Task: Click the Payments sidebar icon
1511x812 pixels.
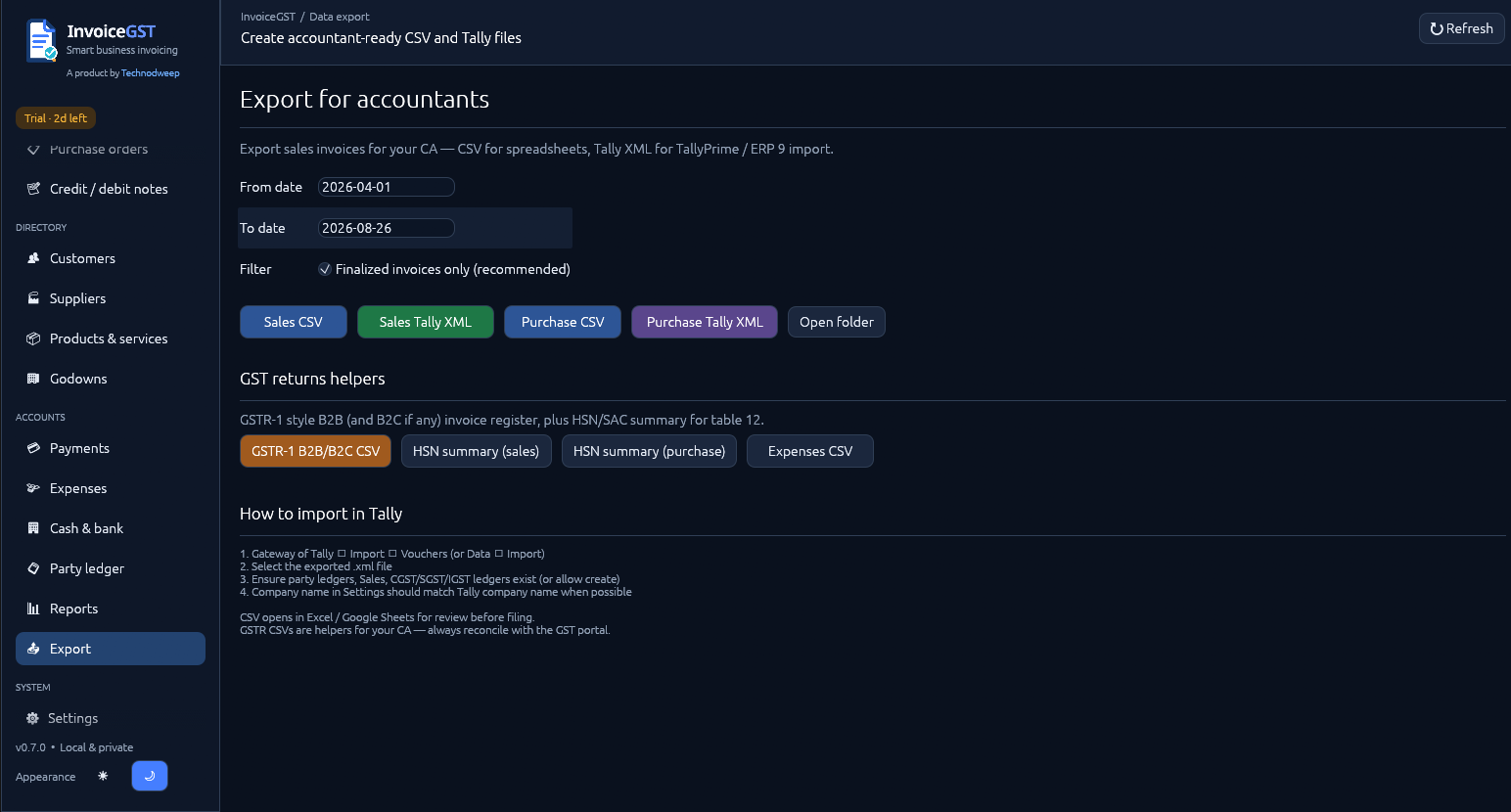Action: 33,448
